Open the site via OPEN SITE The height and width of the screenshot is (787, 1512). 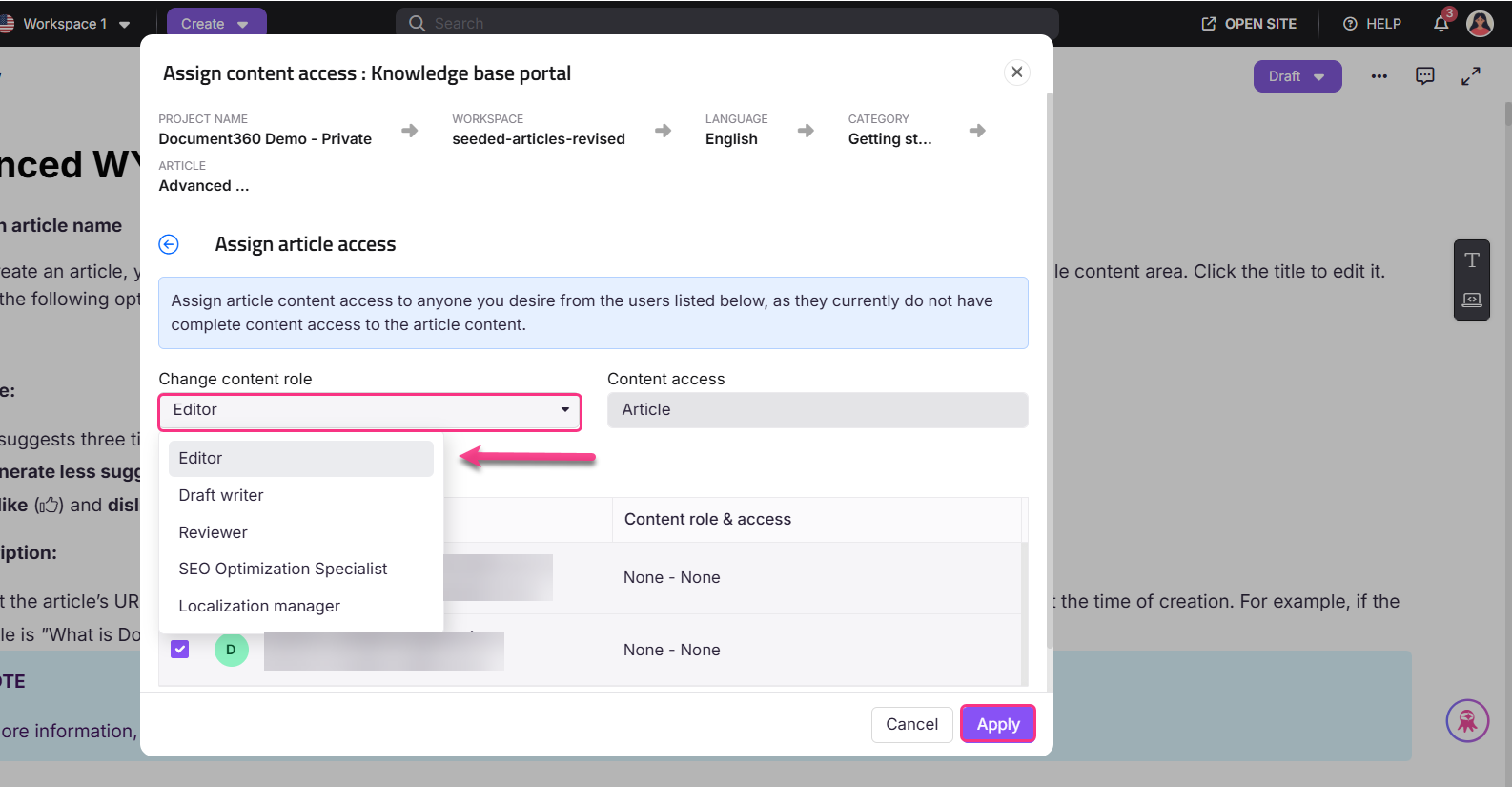click(x=1249, y=24)
